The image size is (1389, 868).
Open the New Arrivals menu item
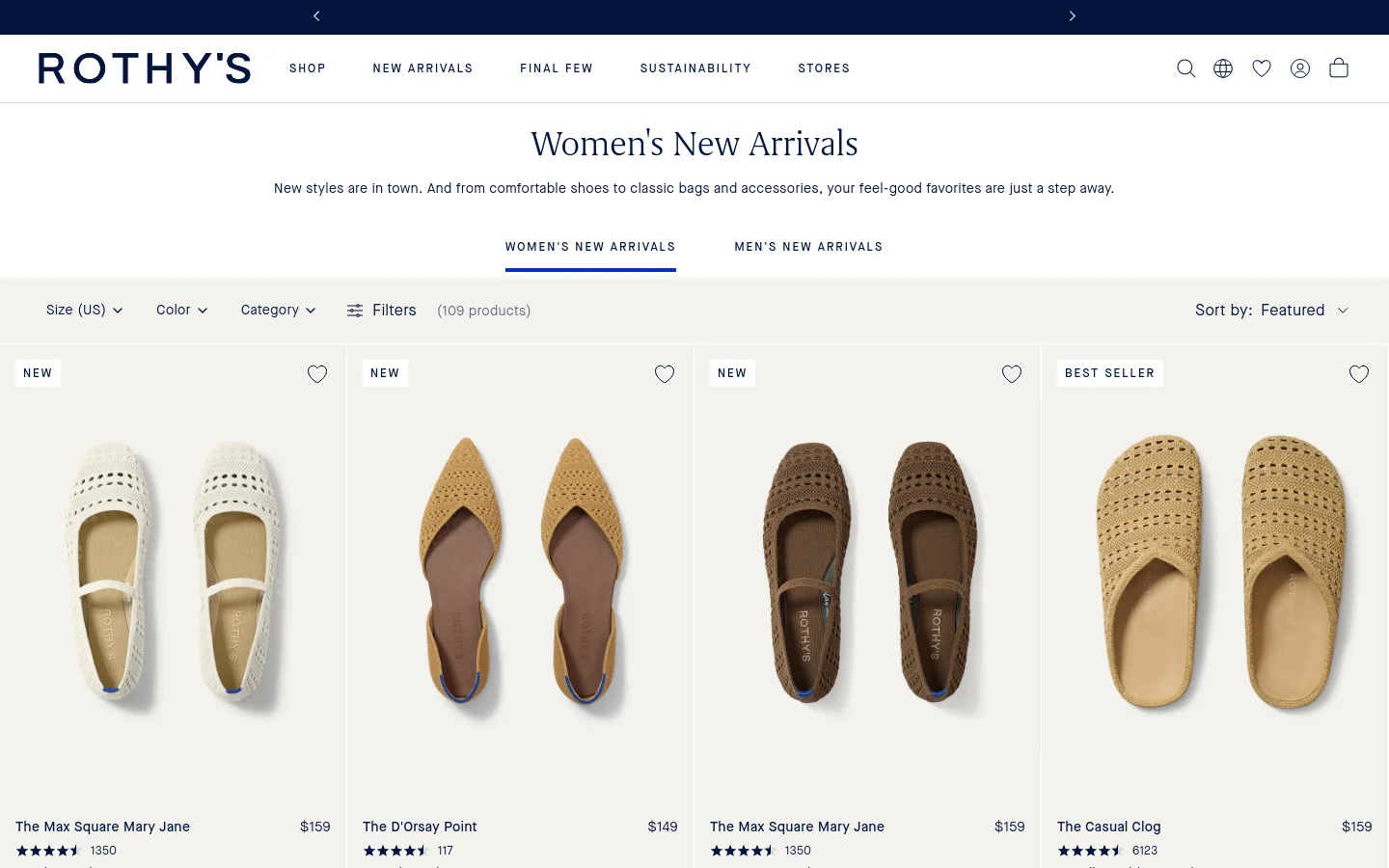tap(422, 68)
